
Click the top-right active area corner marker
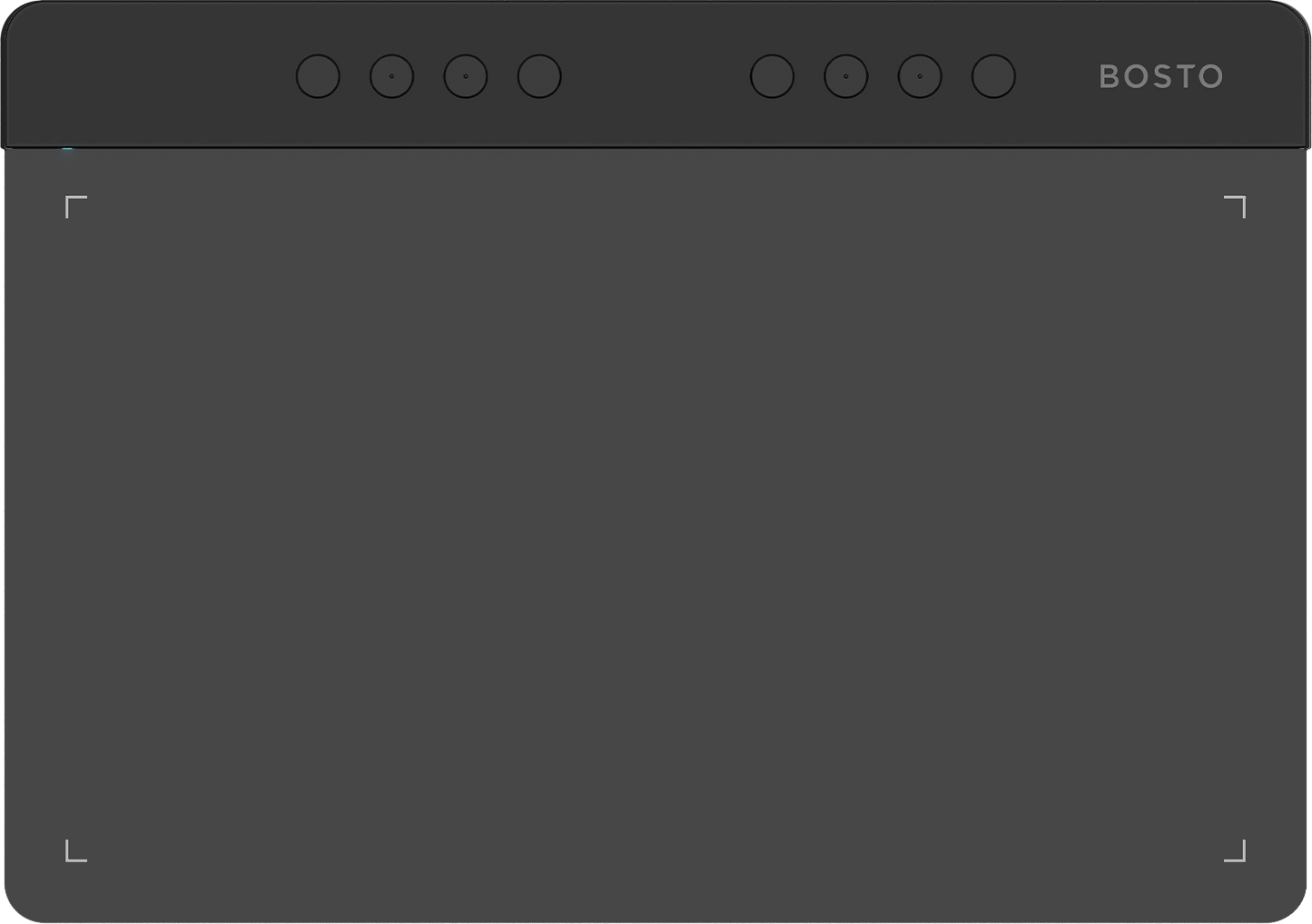pyautogui.click(x=1235, y=206)
